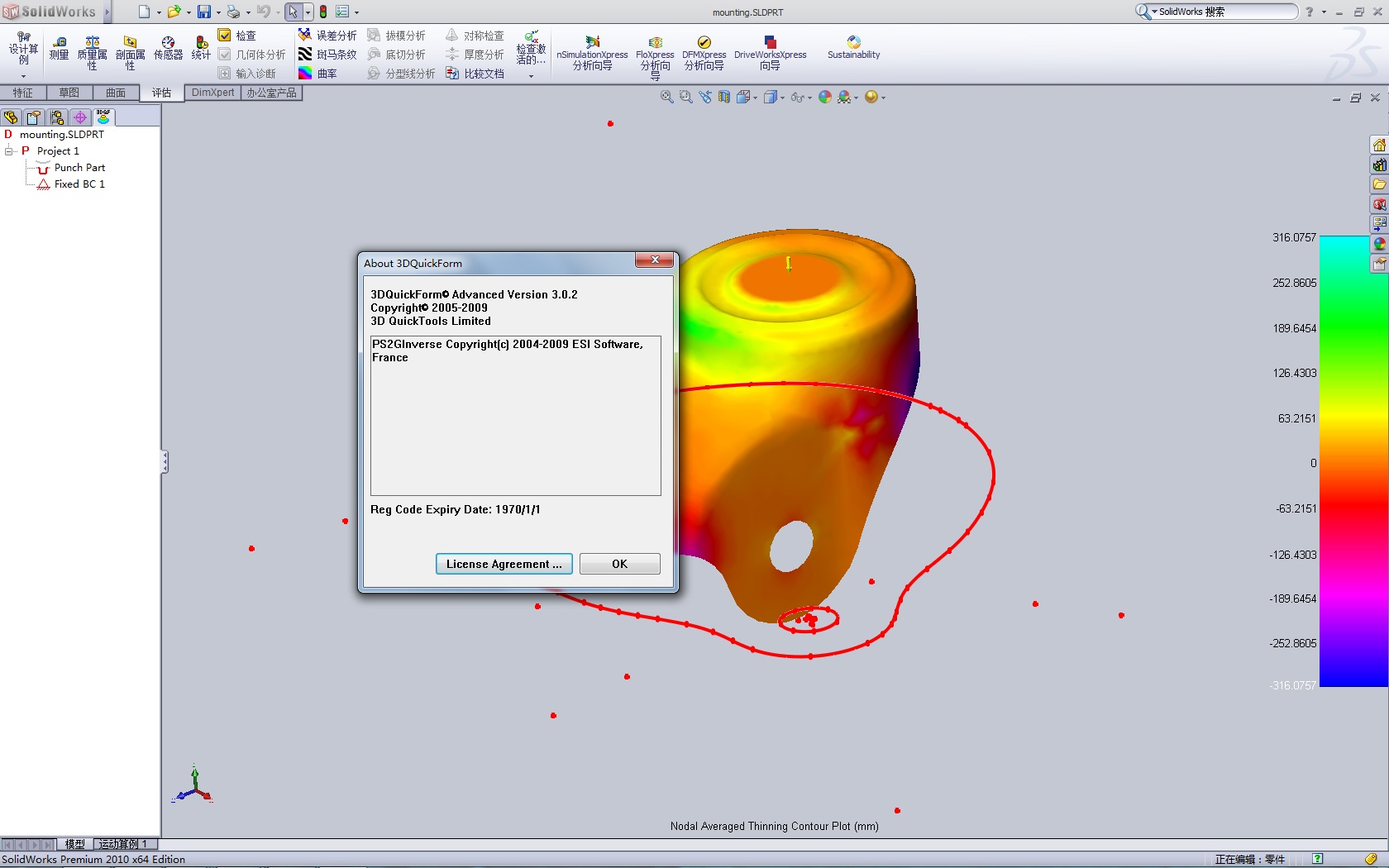Open 质量属性 mass properties
Image resolution: width=1389 pixels, height=868 pixels.
click(x=92, y=52)
